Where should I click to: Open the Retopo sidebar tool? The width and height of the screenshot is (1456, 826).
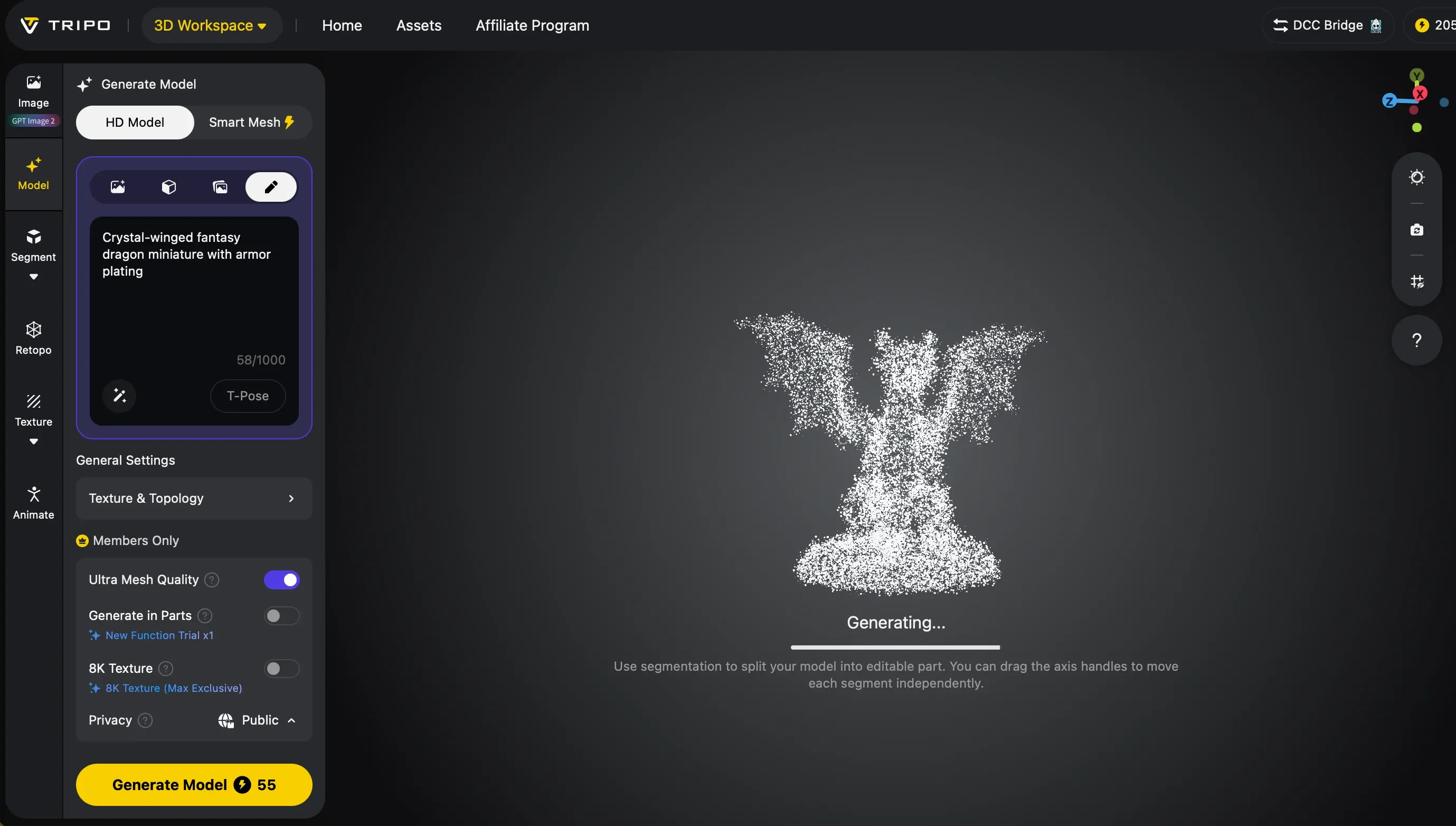coord(33,339)
